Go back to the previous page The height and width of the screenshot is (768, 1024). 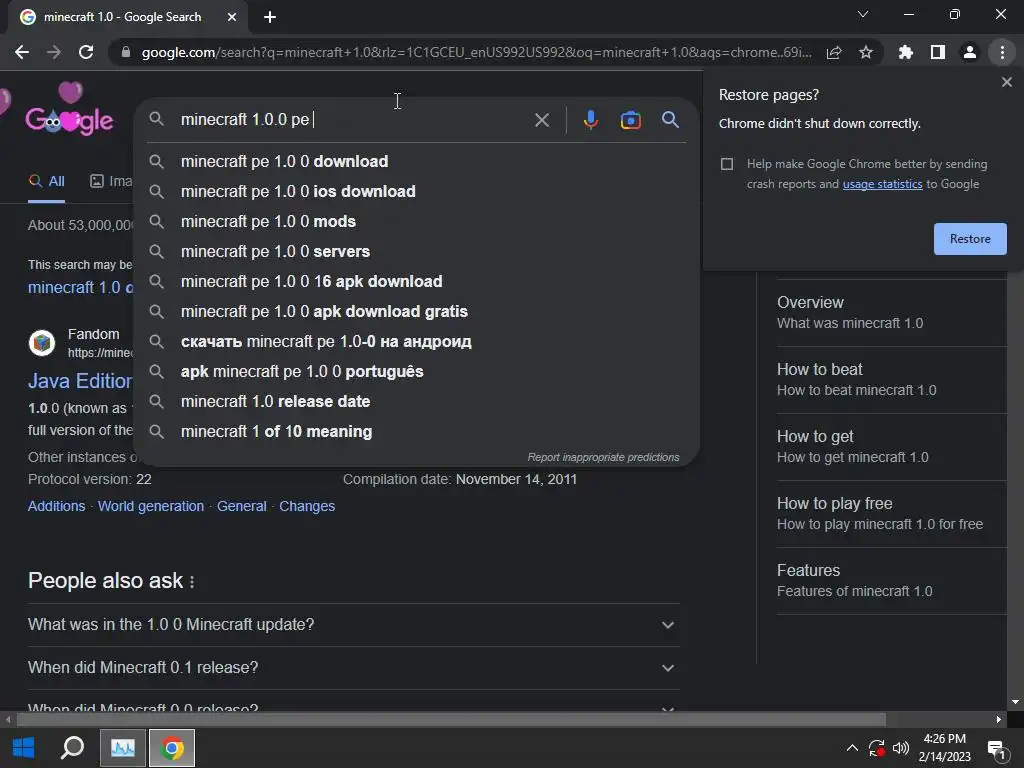[22, 52]
